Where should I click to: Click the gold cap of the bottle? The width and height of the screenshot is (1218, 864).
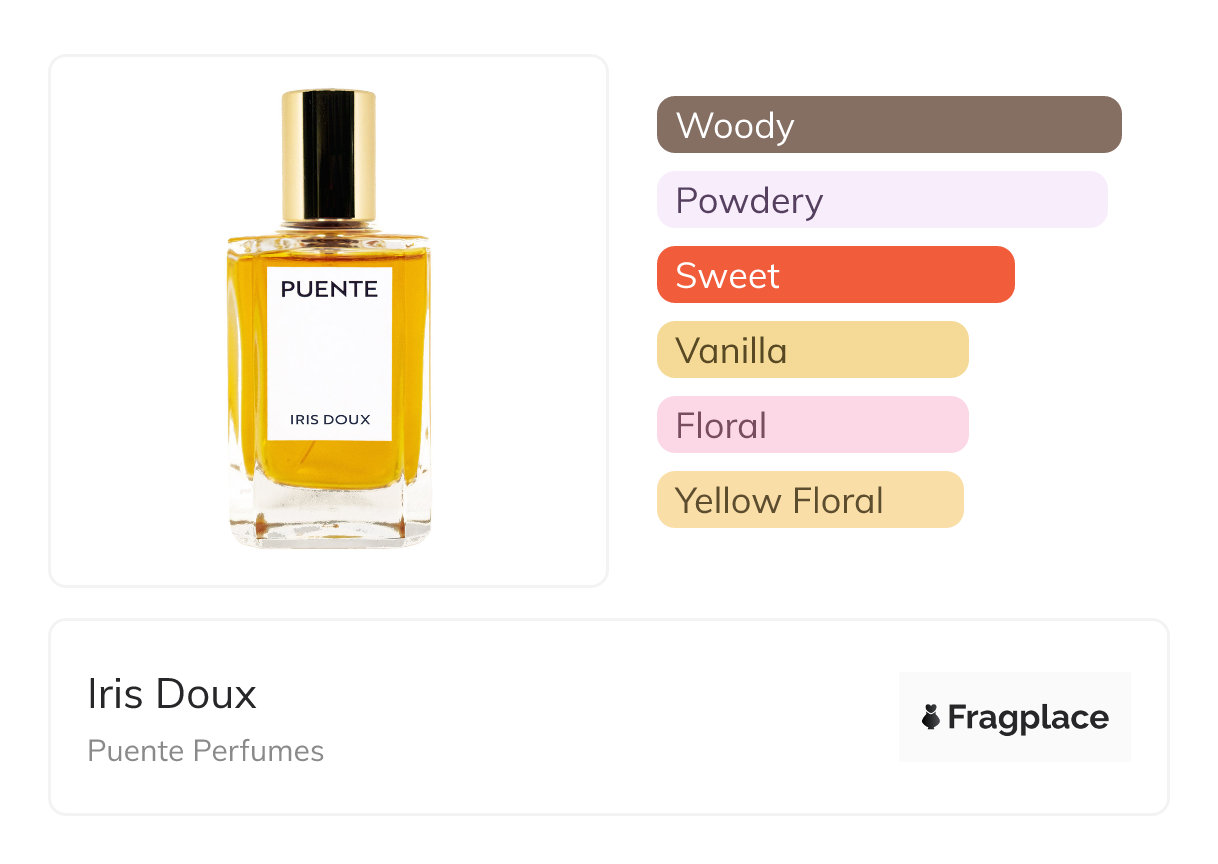329,155
